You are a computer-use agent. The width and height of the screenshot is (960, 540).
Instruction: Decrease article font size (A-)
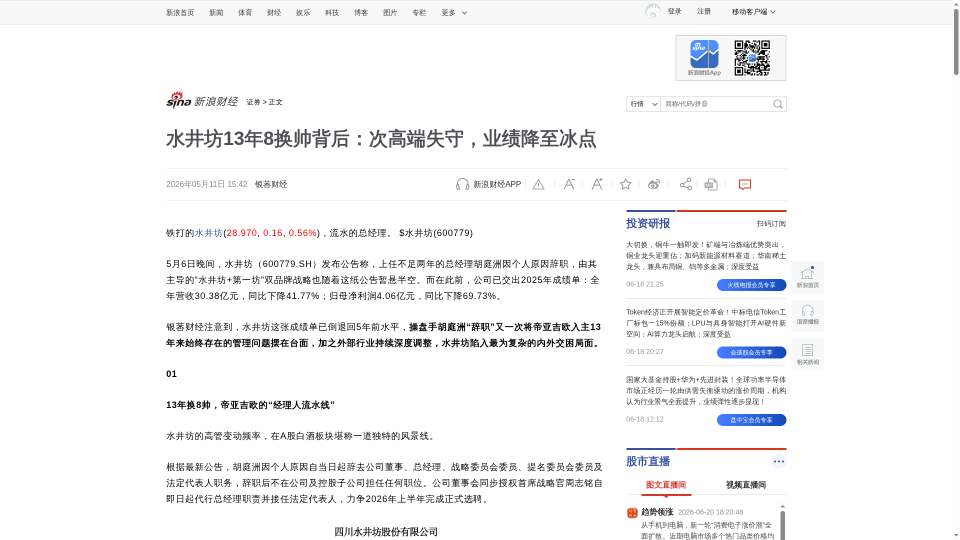coord(569,184)
